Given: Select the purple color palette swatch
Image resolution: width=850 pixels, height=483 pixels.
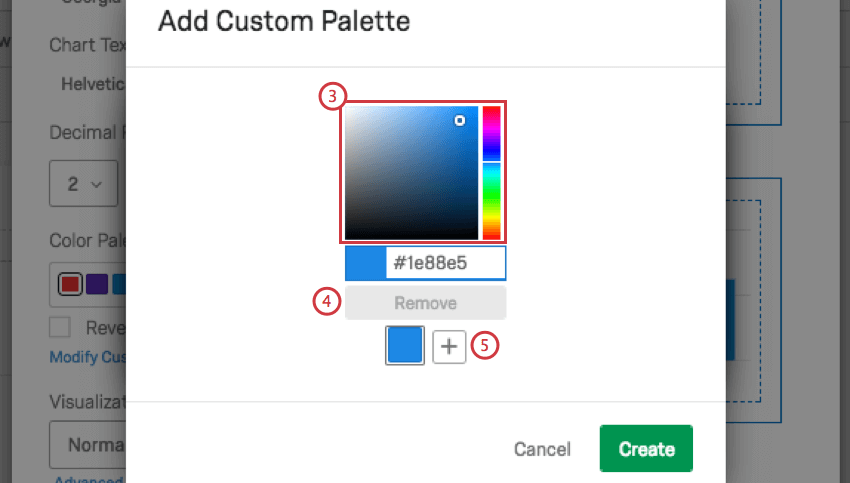Looking at the screenshot, I should (96, 284).
